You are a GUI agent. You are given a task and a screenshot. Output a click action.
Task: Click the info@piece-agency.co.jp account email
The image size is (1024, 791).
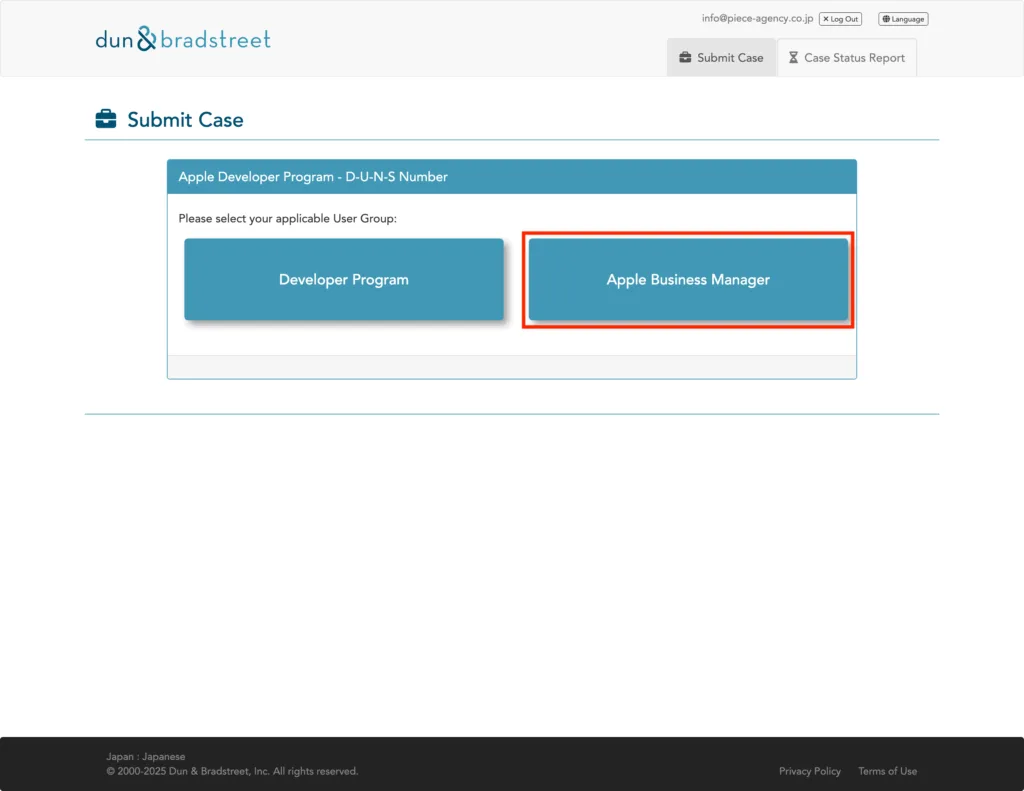pyautogui.click(x=758, y=18)
